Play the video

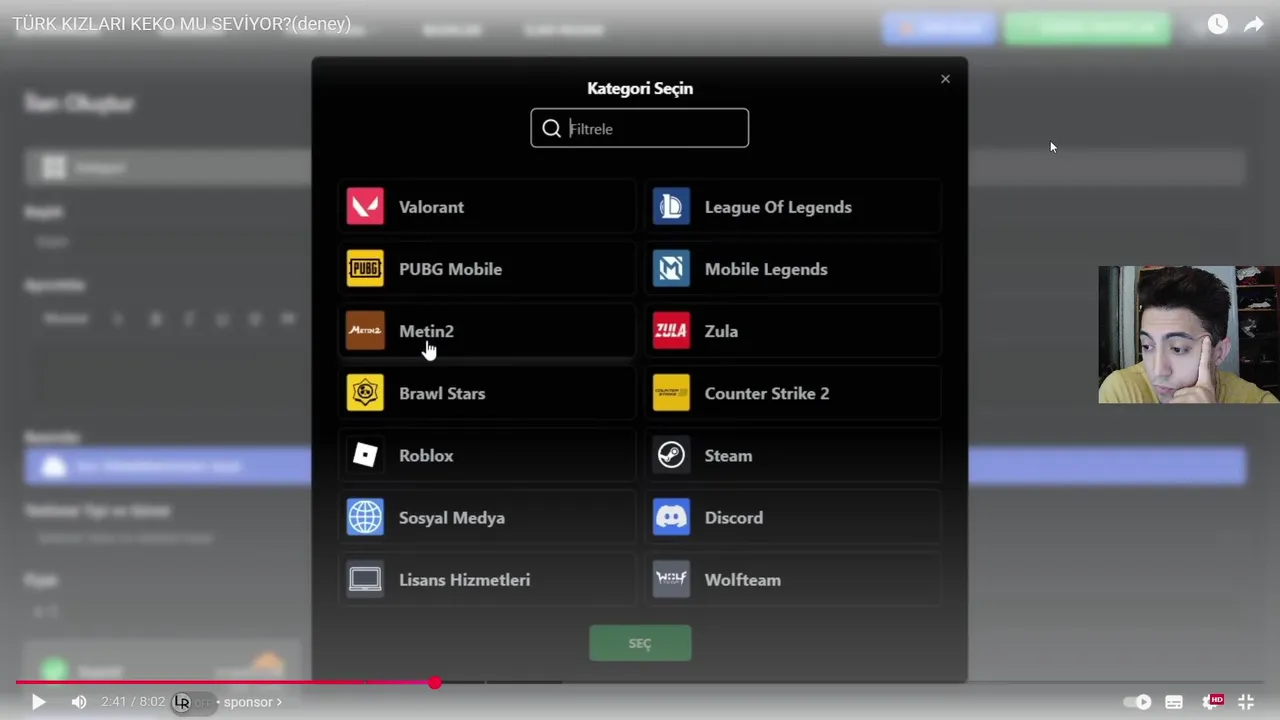(x=38, y=702)
